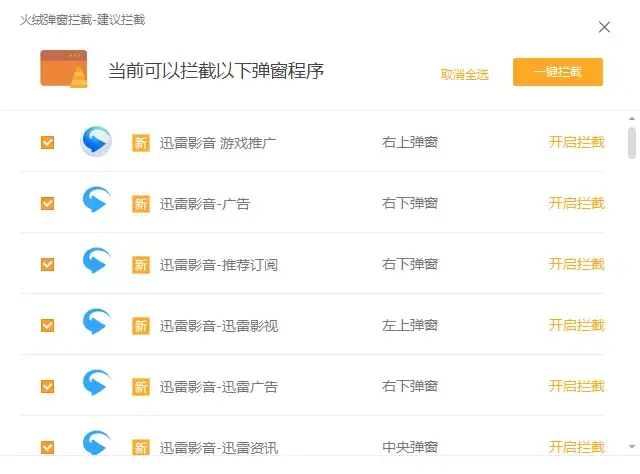Click the 迅雷影音 游戏推广 app icon

pyautogui.click(x=96, y=142)
